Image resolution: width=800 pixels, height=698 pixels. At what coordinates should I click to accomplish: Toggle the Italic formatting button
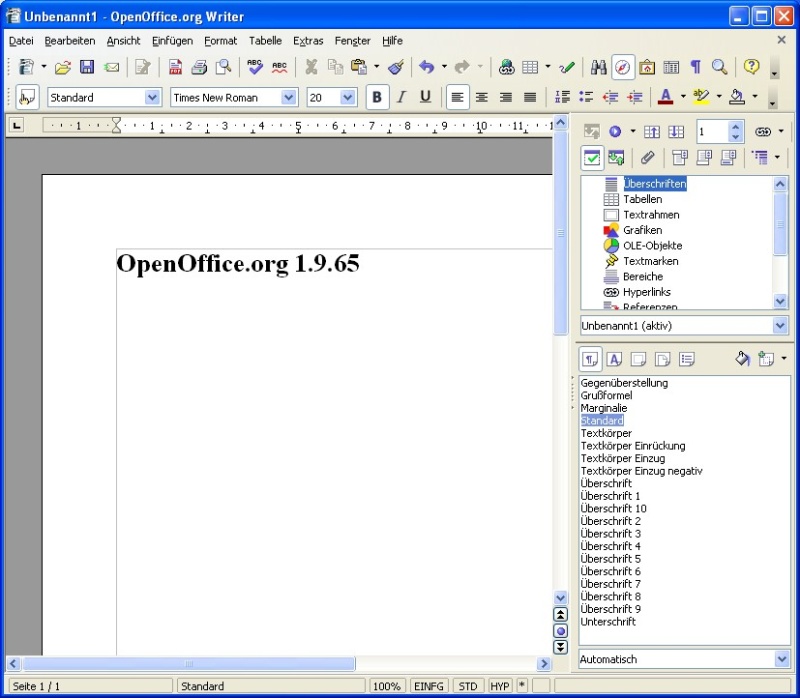tap(401, 97)
